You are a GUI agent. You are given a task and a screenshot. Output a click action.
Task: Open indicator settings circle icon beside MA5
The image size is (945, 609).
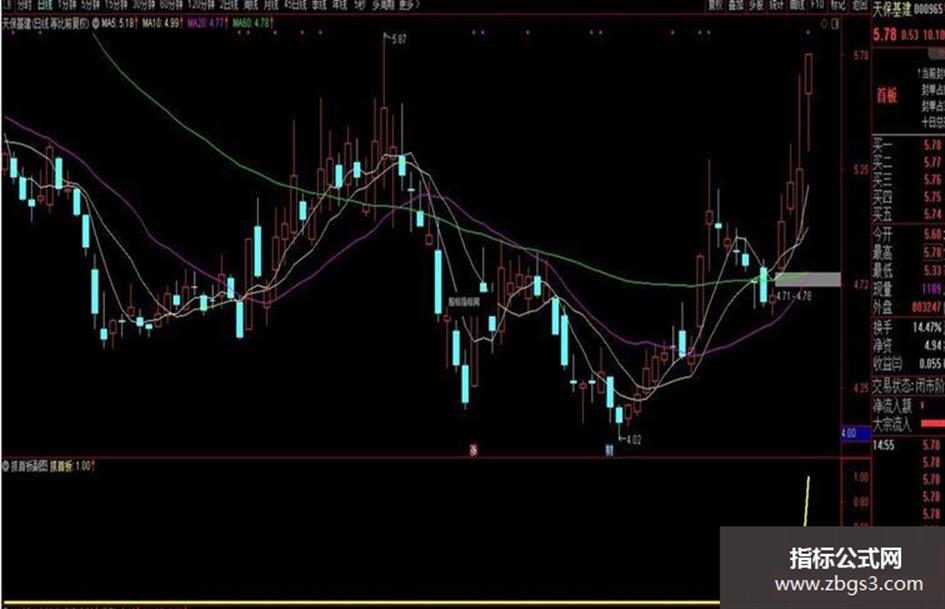(95, 24)
